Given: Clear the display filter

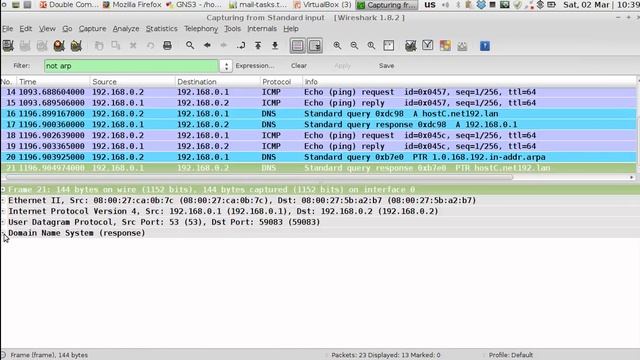Looking at the screenshot, I should point(299,66).
